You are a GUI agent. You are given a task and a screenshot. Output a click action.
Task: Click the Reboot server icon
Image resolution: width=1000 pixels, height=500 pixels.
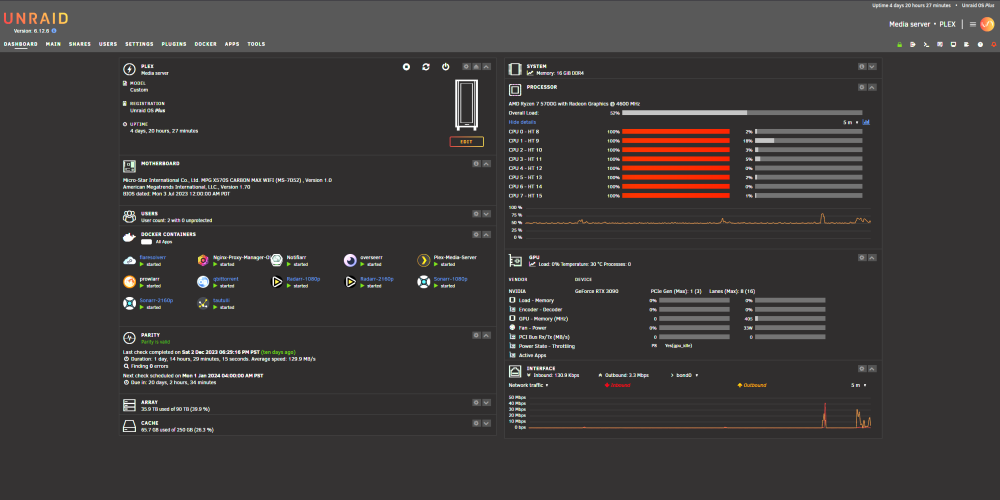coord(426,67)
